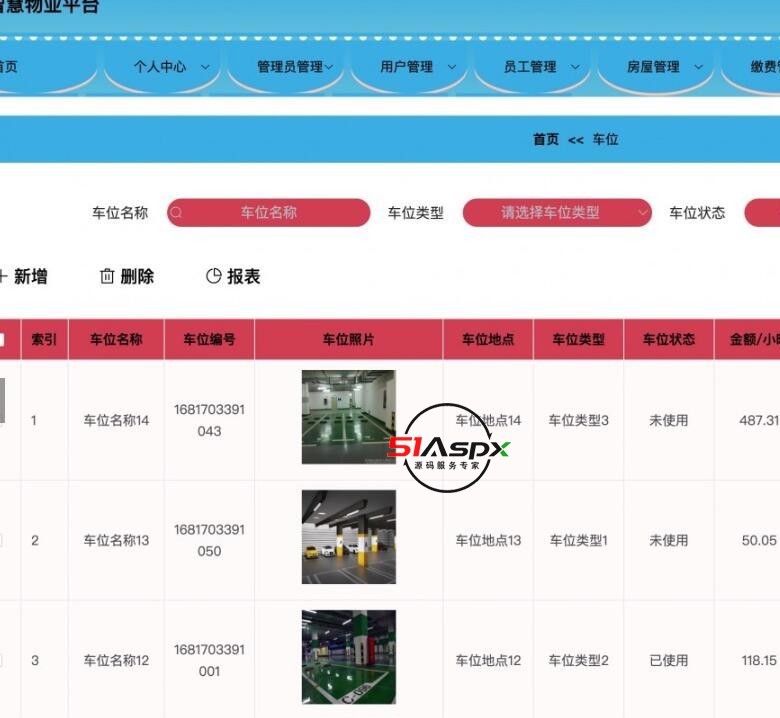
Task: Click the 报表 button
Action: [x=233, y=276]
